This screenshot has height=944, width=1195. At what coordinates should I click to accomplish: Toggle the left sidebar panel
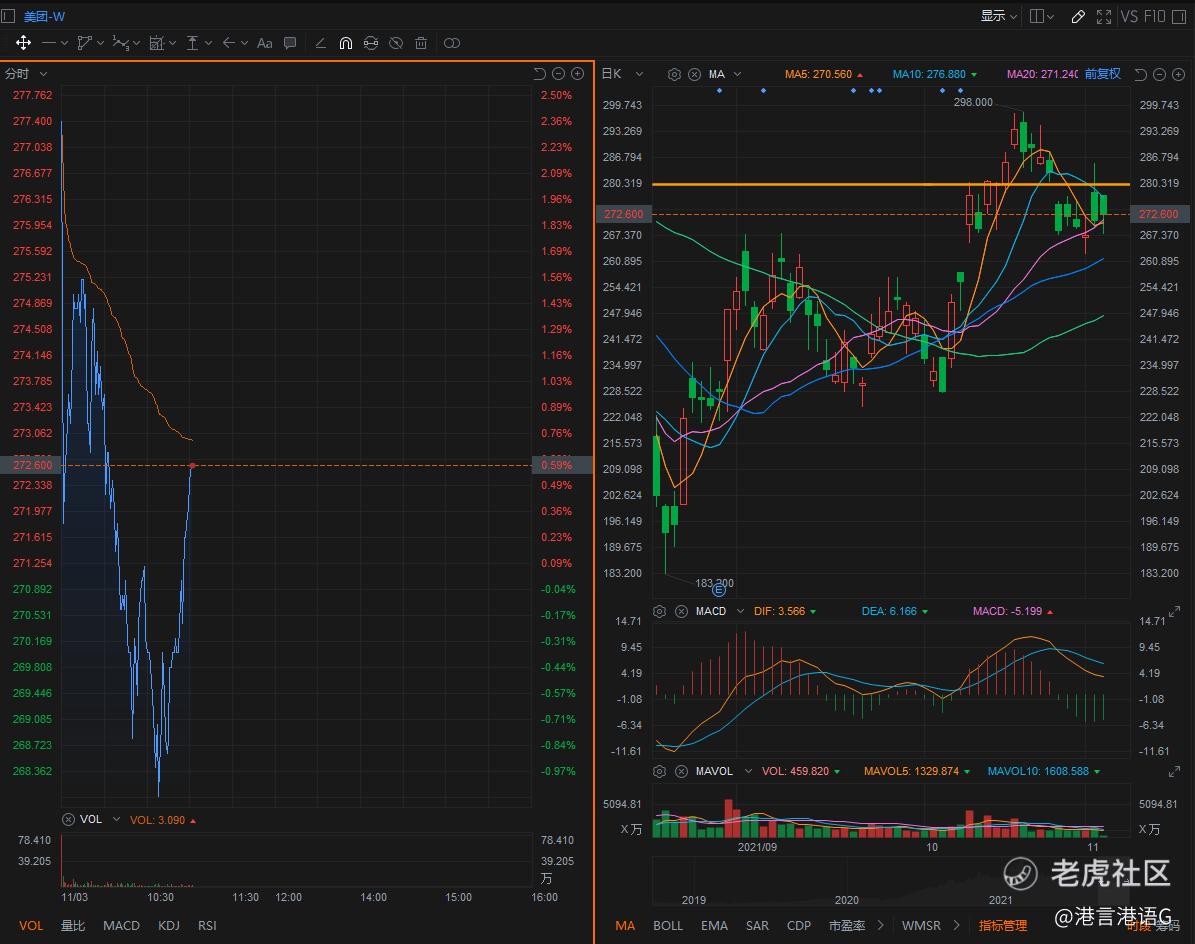[9, 16]
